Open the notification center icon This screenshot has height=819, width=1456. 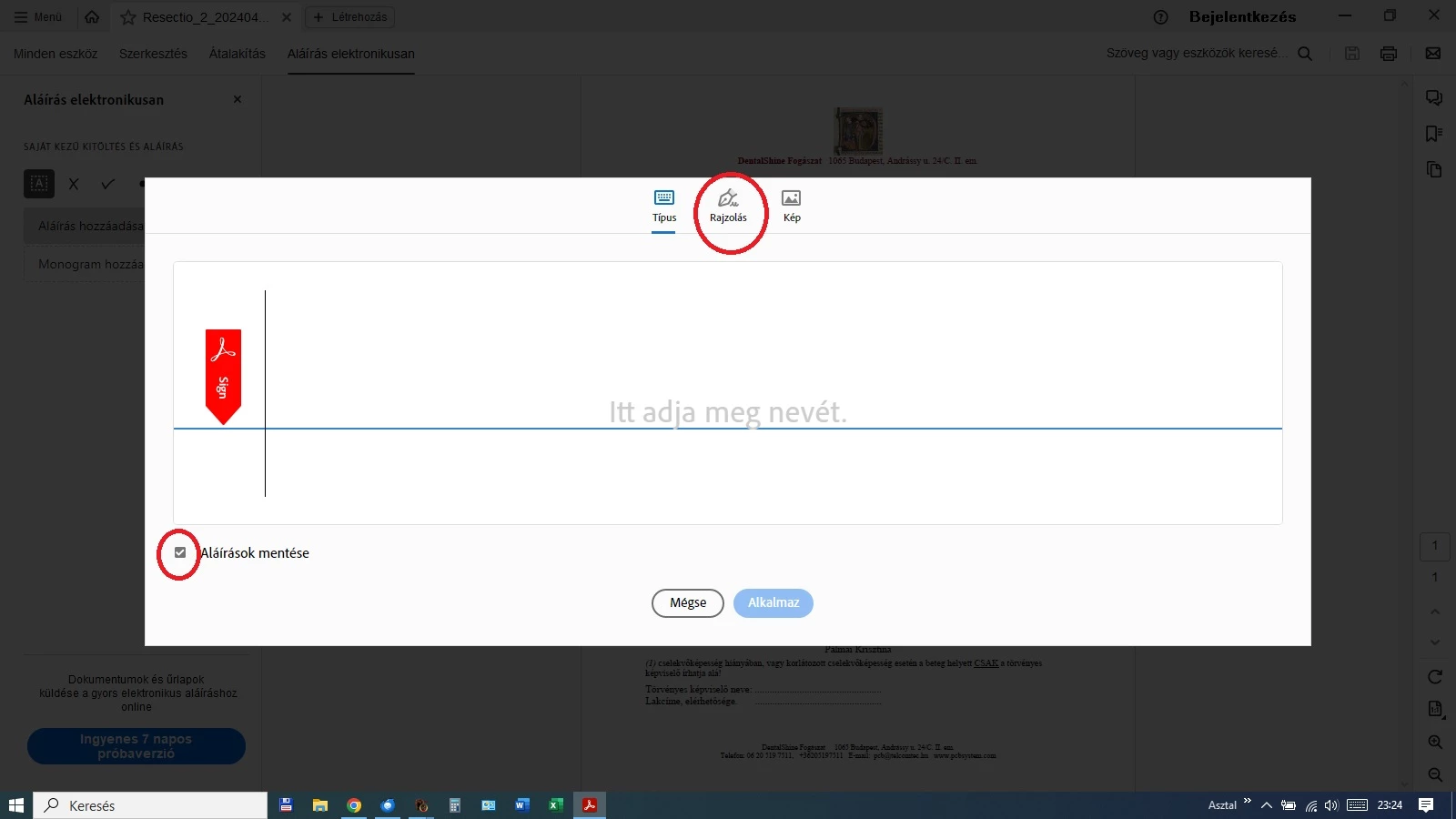click(1426, 805)
